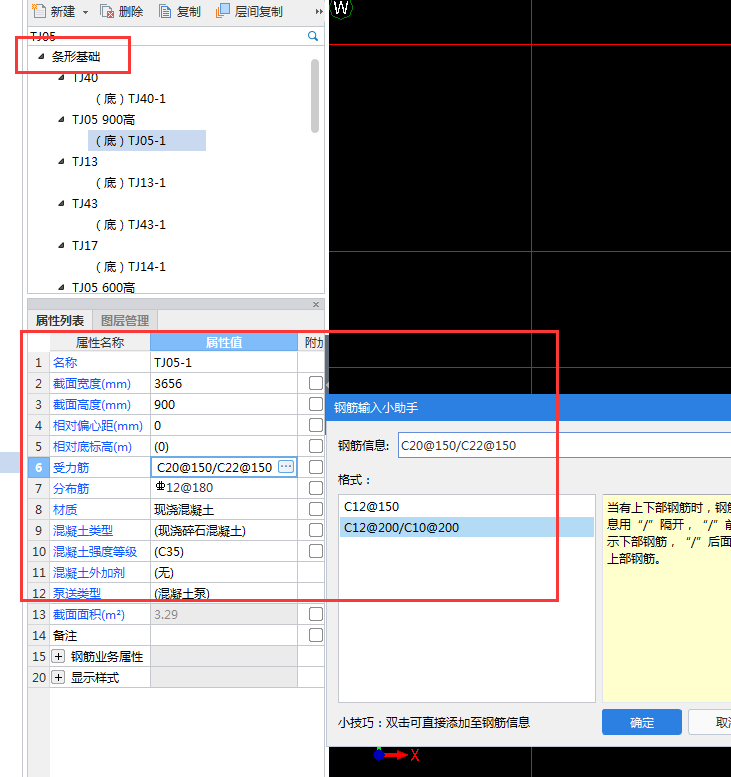Click the 备注 value cell
731x777 pixels.
[x=224, y=635]
